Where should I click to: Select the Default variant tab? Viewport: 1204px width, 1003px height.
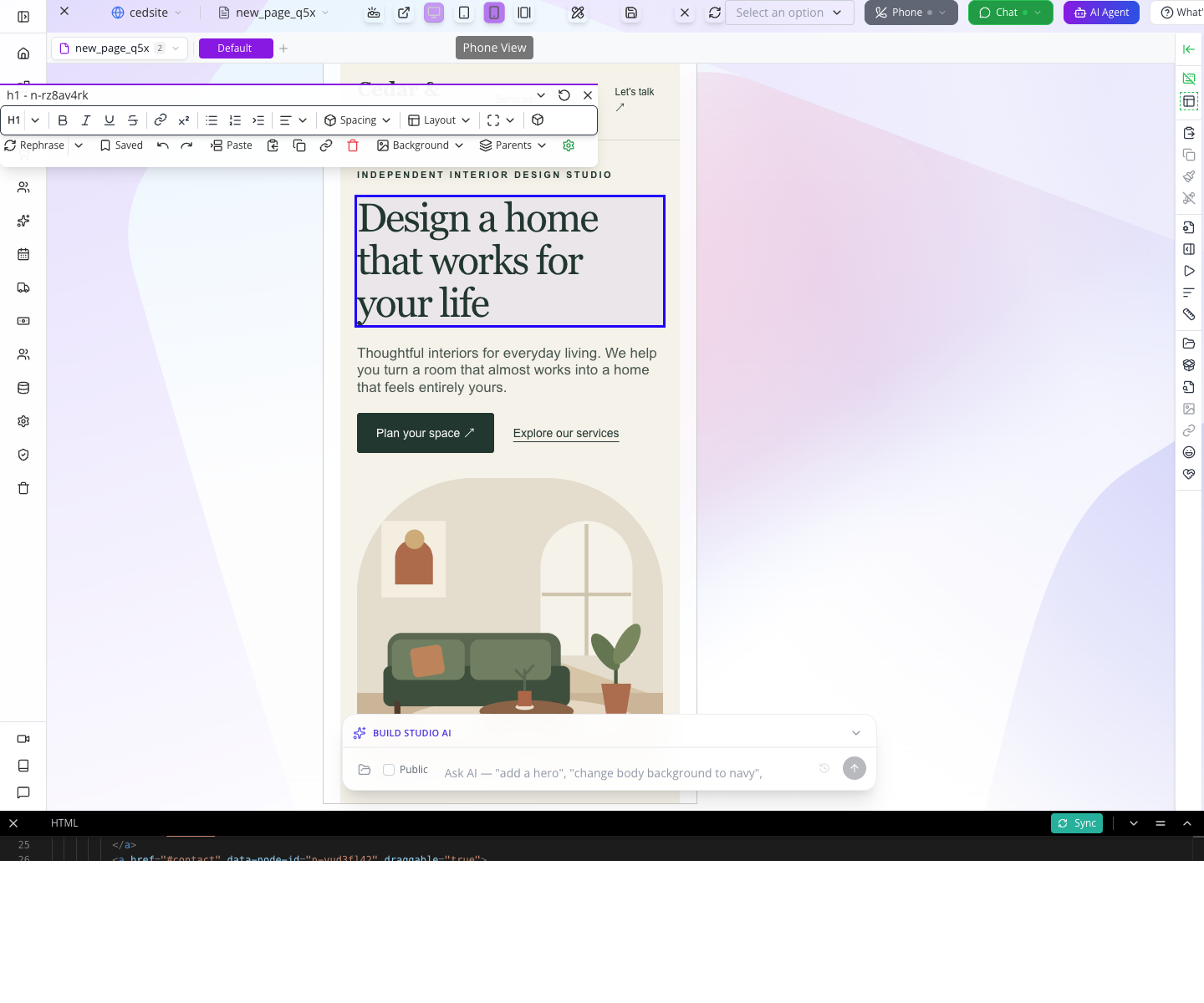(236, 48)
